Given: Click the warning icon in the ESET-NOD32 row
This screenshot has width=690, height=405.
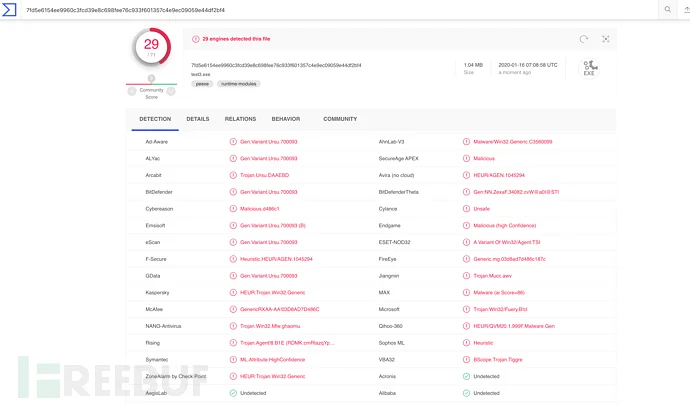Looking at the screenshot, I should tap(466, 242).
